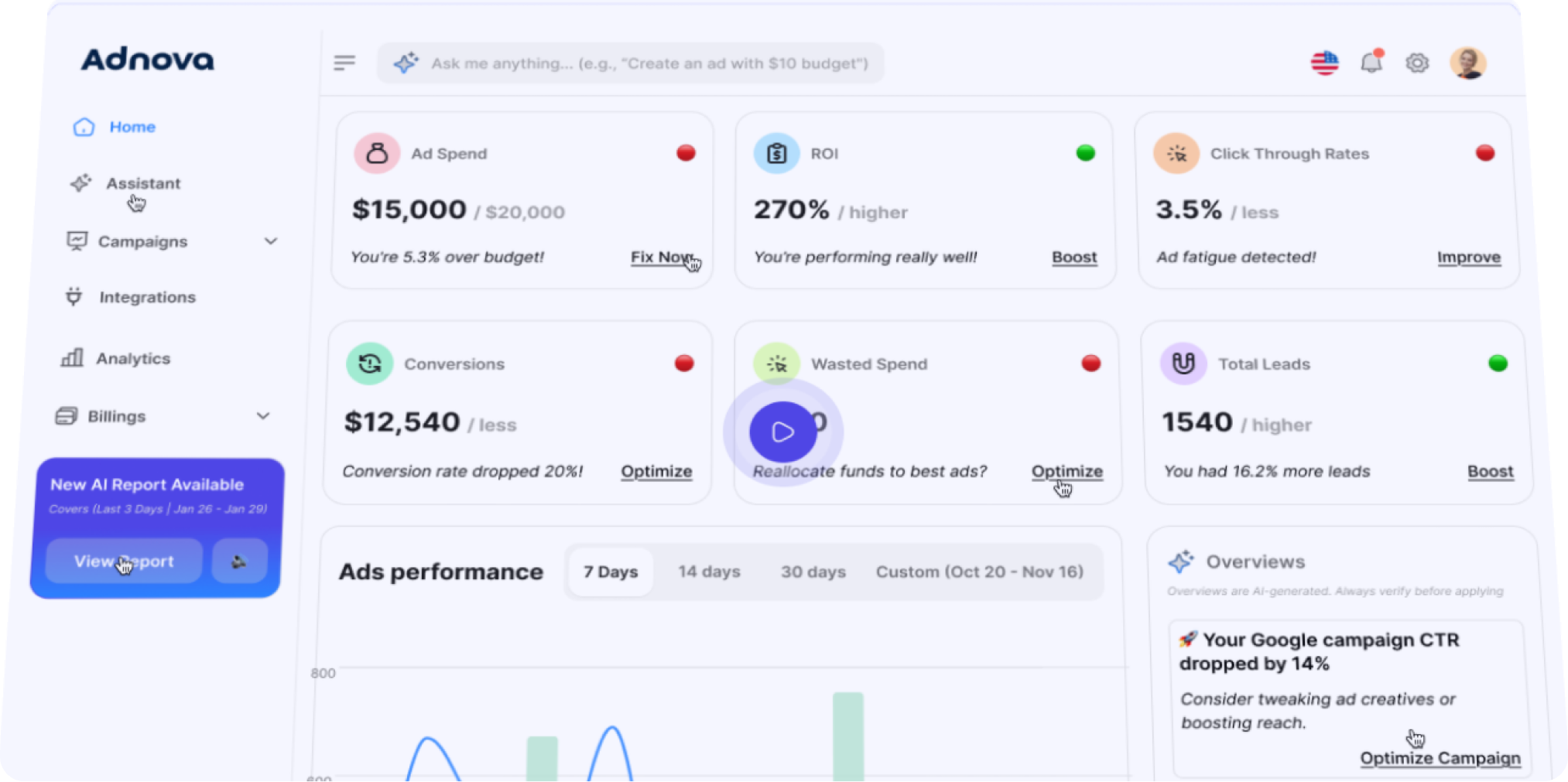Click the Improve link

pos(1469,257)
